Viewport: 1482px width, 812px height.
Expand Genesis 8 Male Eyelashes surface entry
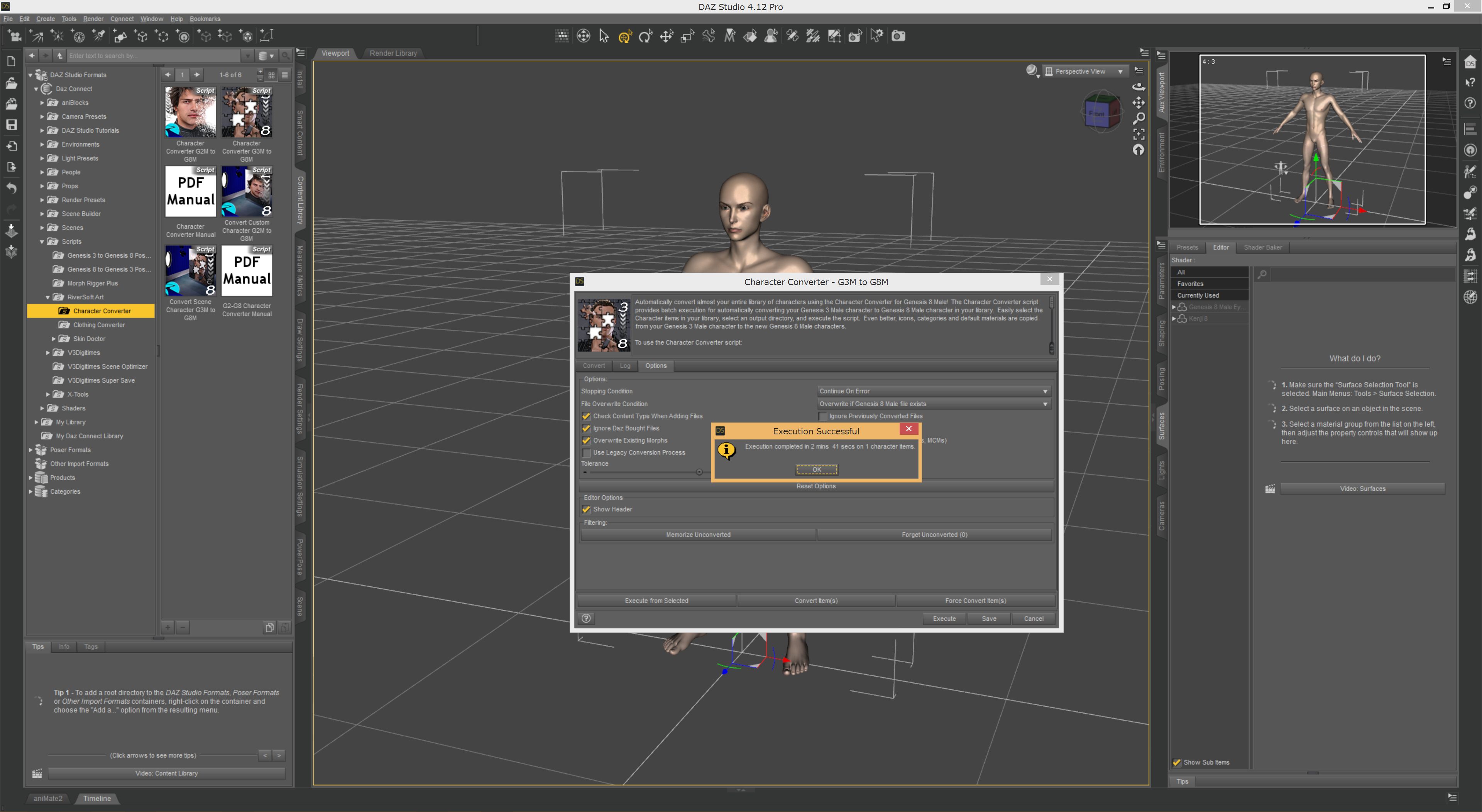pos(1174,307)
